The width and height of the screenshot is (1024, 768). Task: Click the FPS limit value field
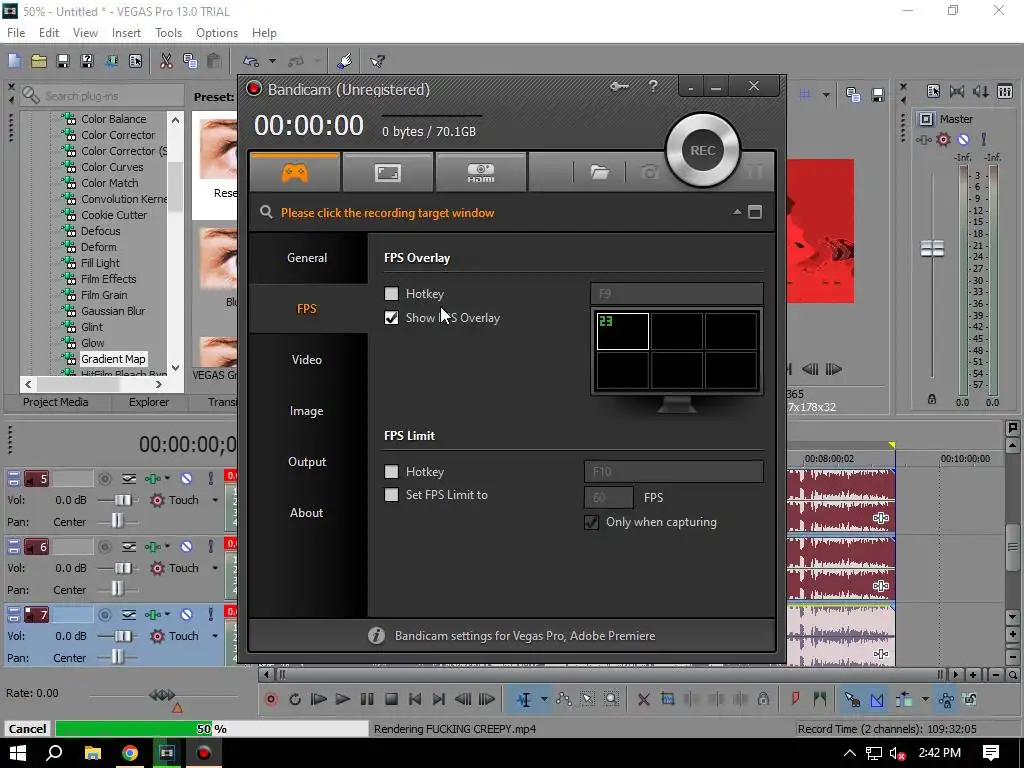click(x=609, y=498)
